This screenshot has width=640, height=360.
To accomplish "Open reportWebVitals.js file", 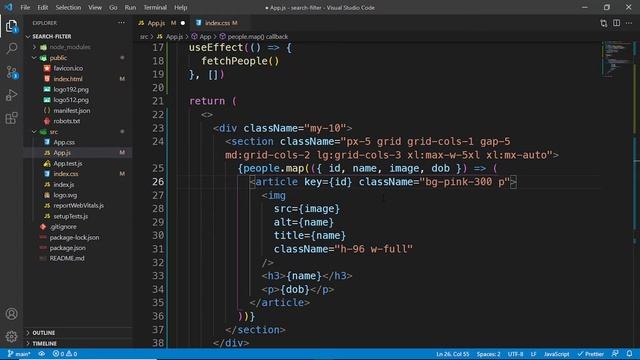I will [78, 206].
